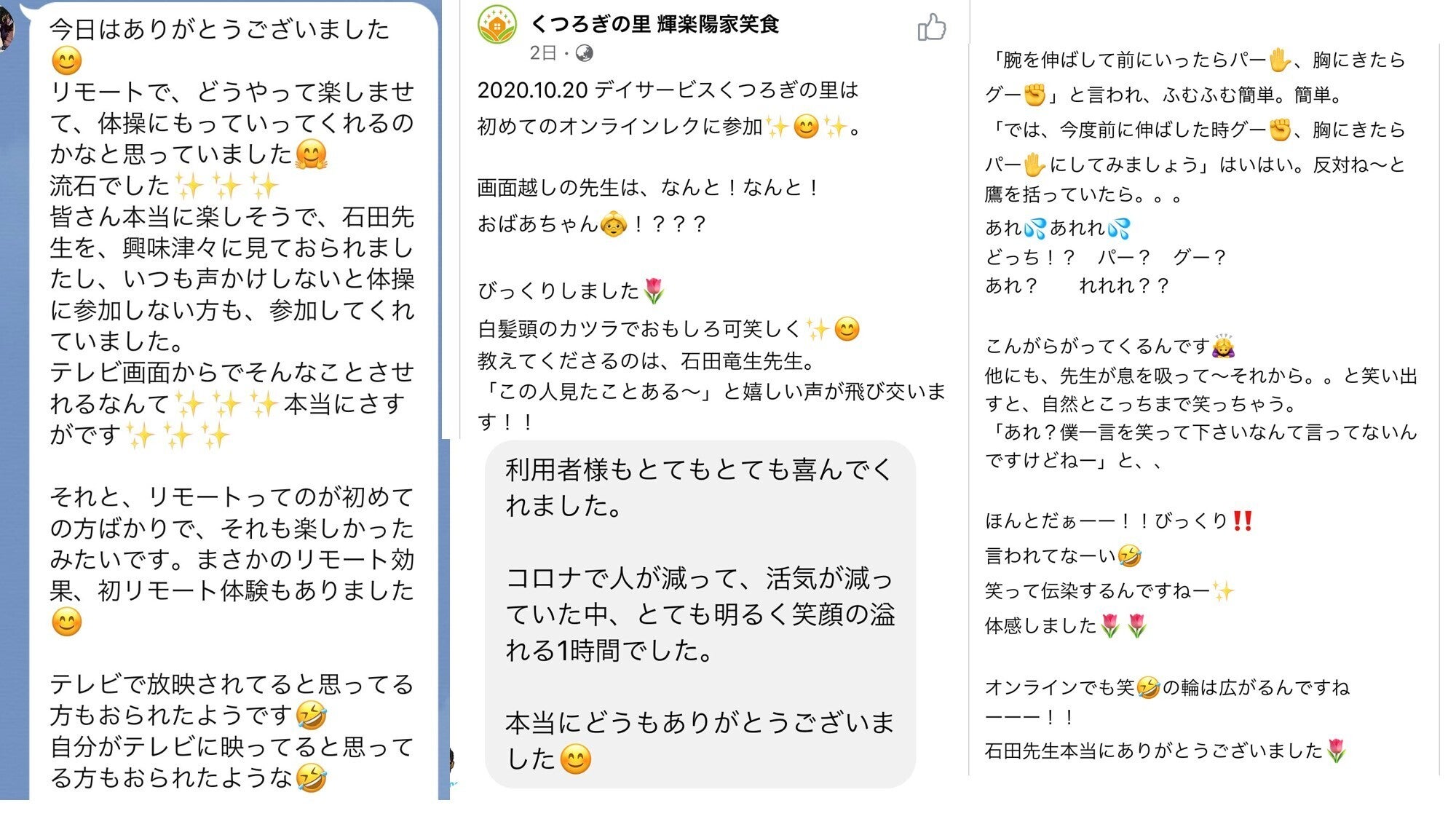The image size is (1456, 819).
Task: Click the thumbs-up Like icon
Action: click(931, 28)
